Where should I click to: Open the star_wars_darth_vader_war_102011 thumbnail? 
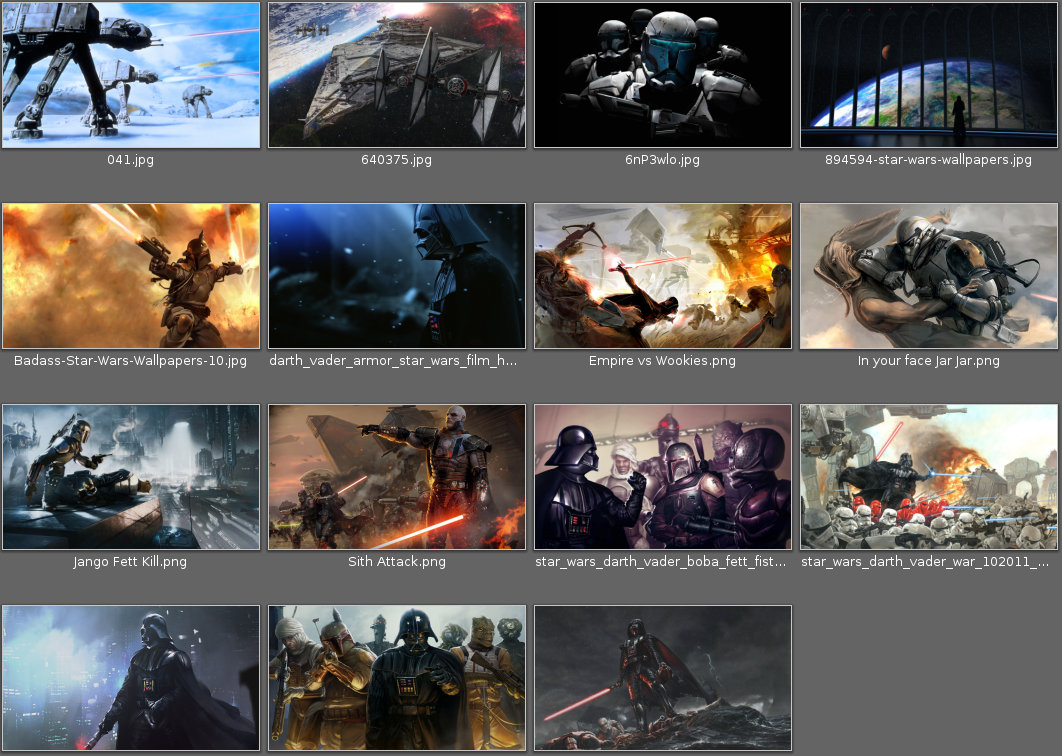coord(929,477)
